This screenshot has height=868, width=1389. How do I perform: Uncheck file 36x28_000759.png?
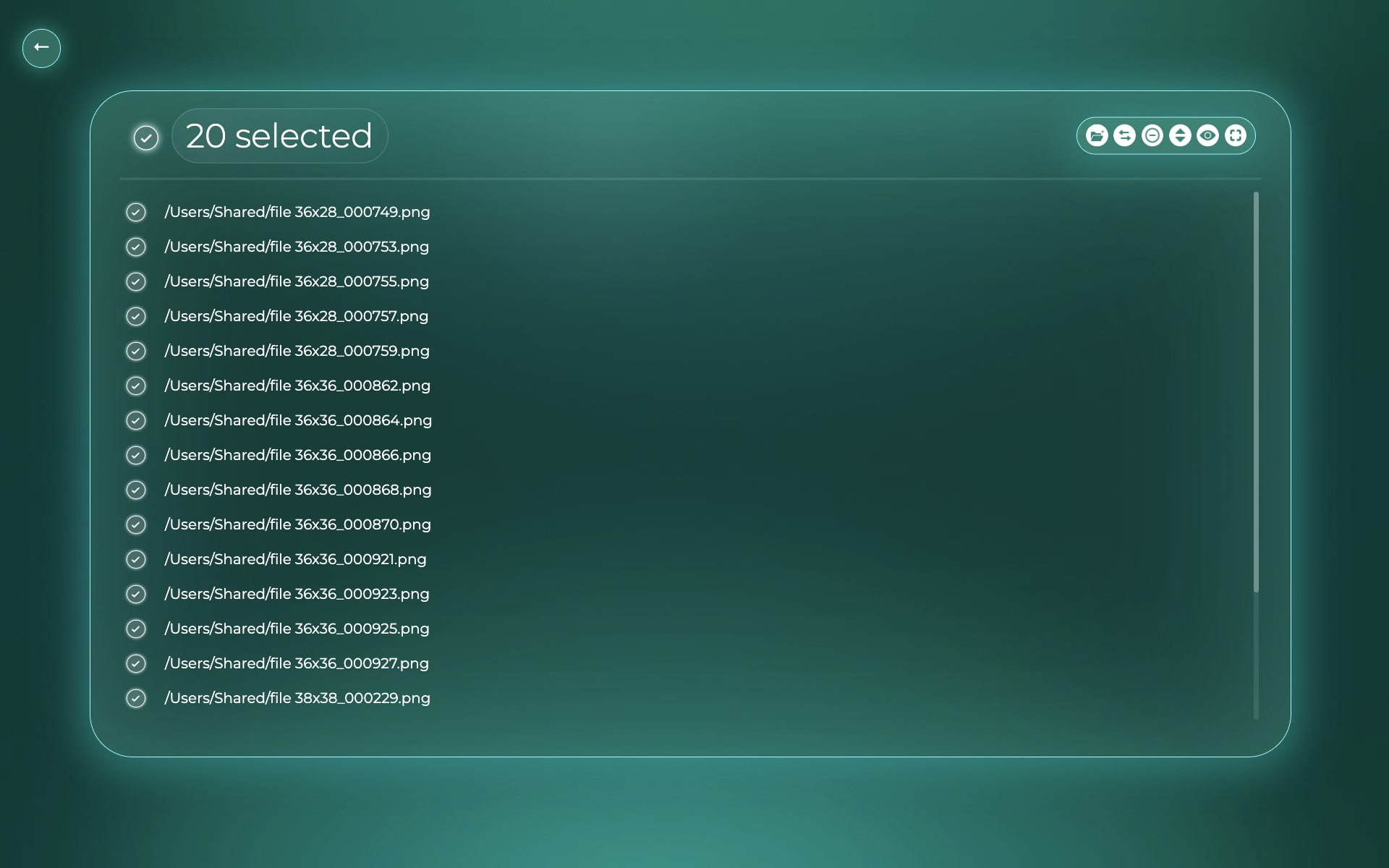pos(136,351)
